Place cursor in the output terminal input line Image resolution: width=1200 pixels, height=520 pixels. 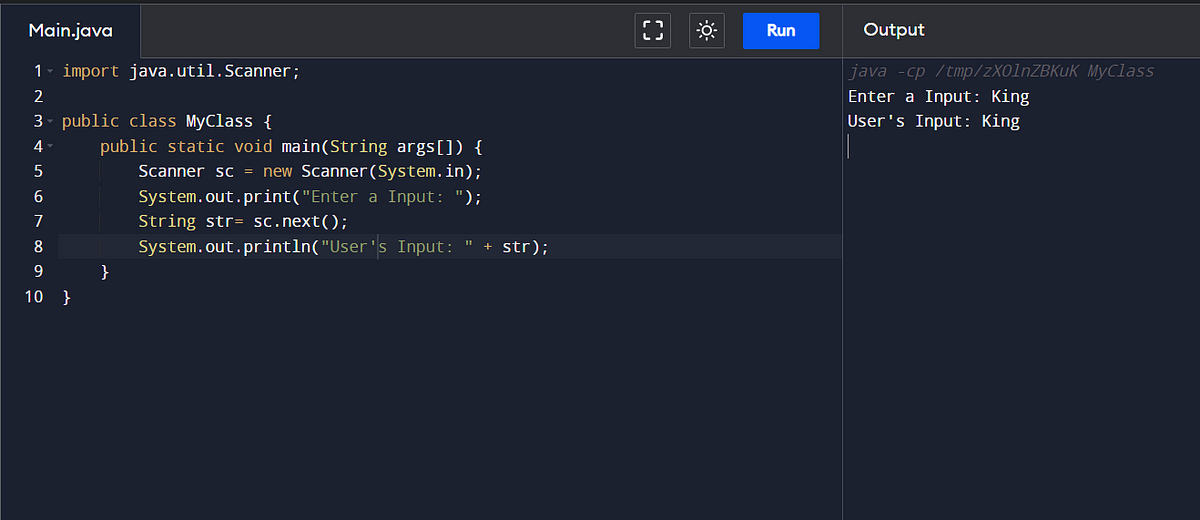pos(1020,146)
